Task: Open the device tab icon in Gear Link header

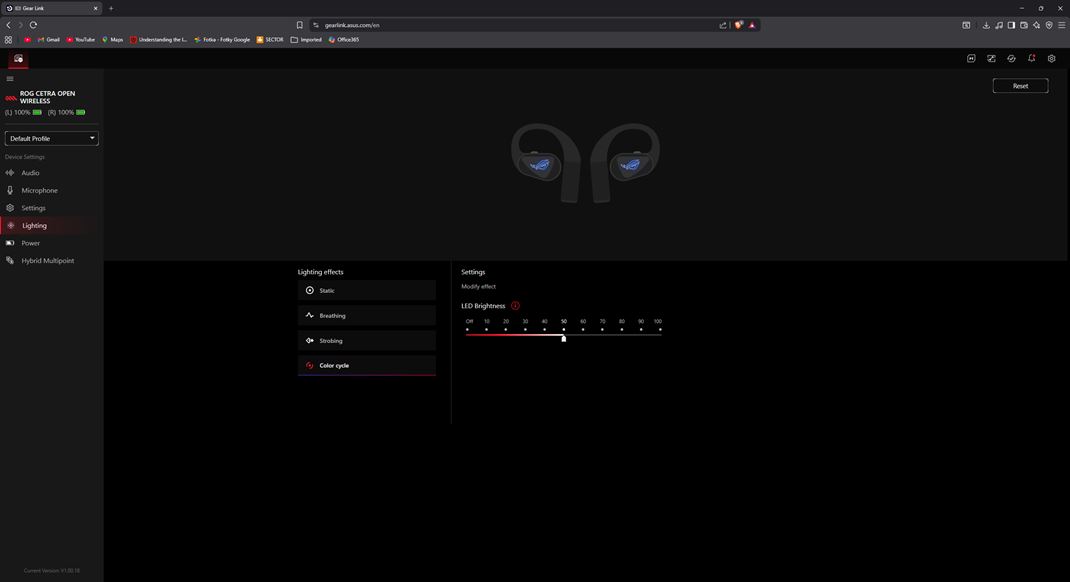Action: coord(18,59)
